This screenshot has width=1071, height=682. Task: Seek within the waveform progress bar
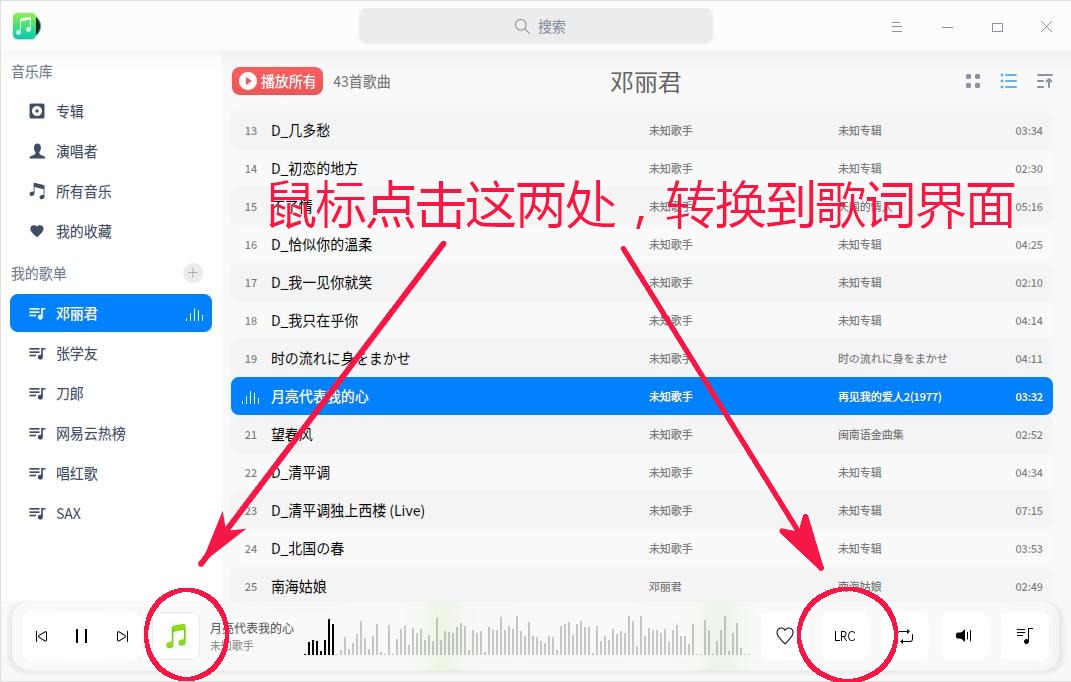(x=526, y=636)
